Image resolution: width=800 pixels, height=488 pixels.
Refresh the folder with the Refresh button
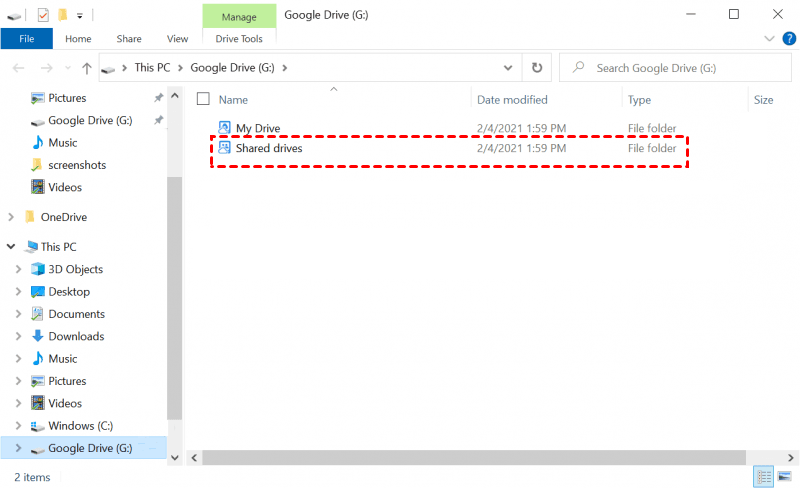point(537,67)
